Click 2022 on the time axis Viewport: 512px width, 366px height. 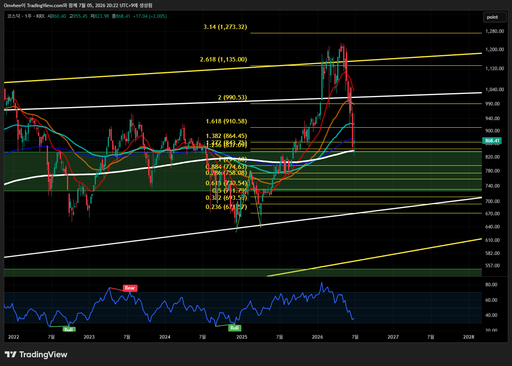[14, 337]
